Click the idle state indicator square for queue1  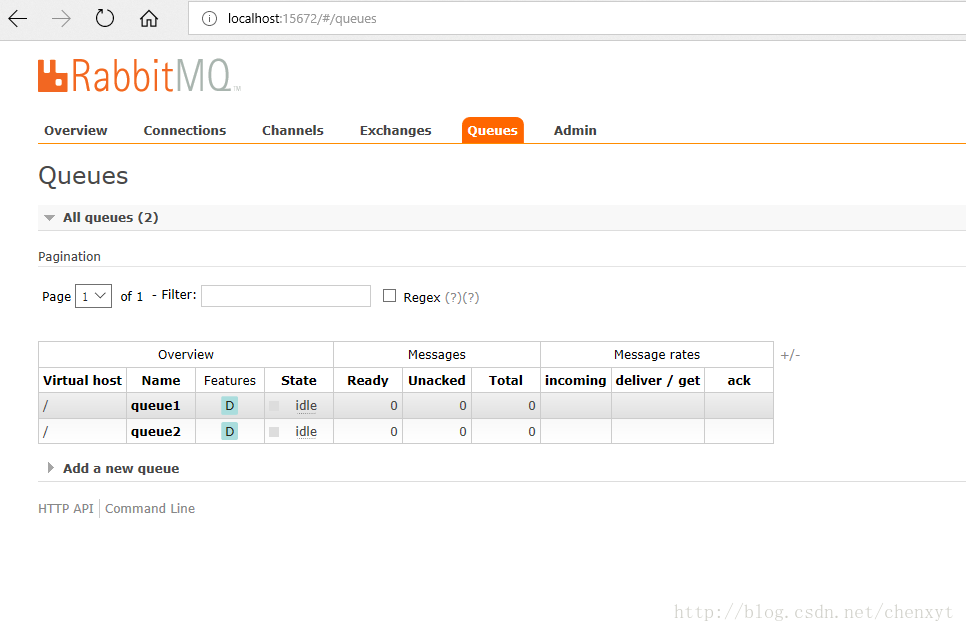tap(274, 406)
